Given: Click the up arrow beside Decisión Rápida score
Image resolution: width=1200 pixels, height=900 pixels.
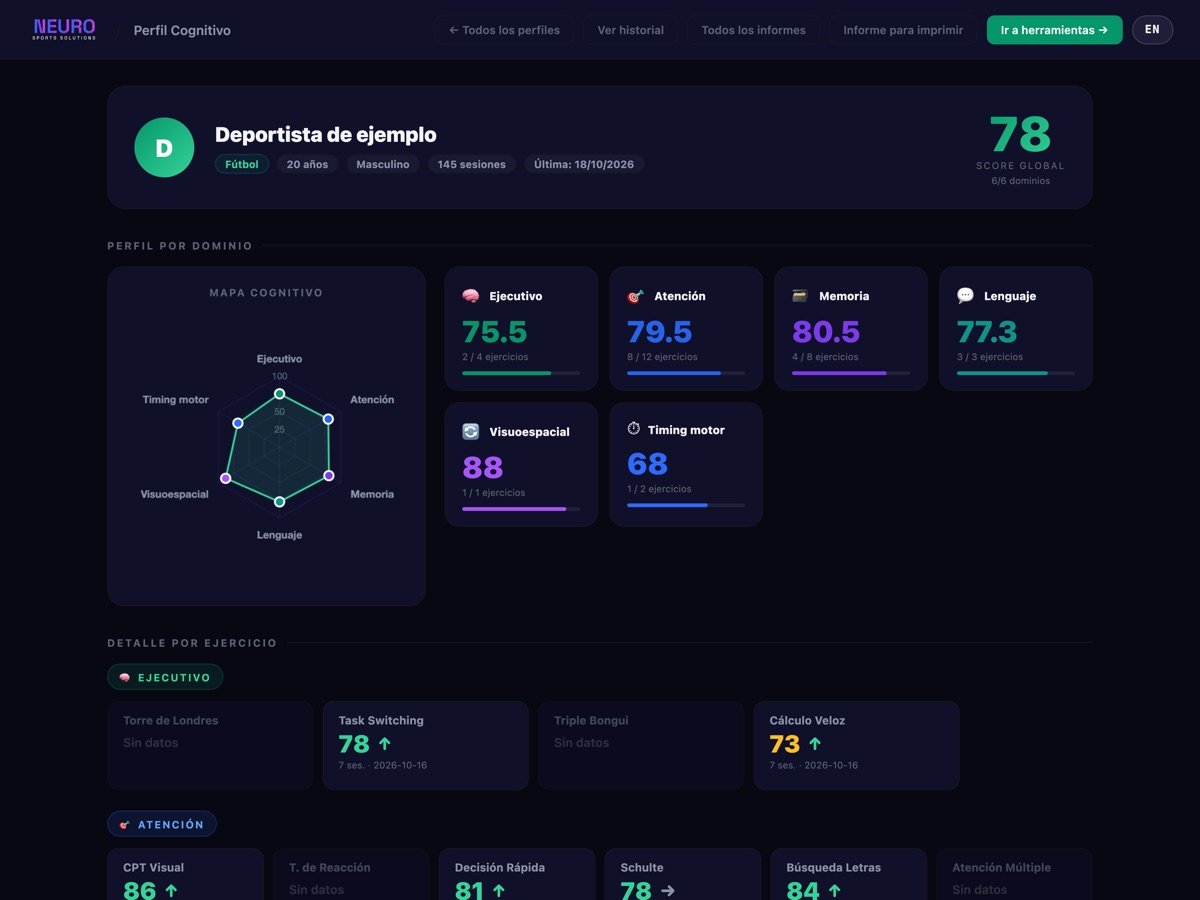Looking at the screenshot, I should pyautogui.click(x=499, y=890).
